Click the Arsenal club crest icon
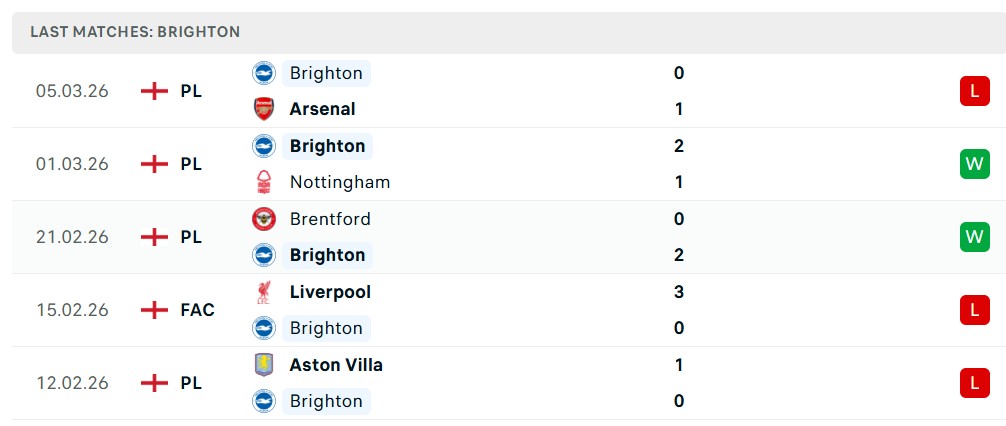The image size is (1006, 426). tap(263, 109)
